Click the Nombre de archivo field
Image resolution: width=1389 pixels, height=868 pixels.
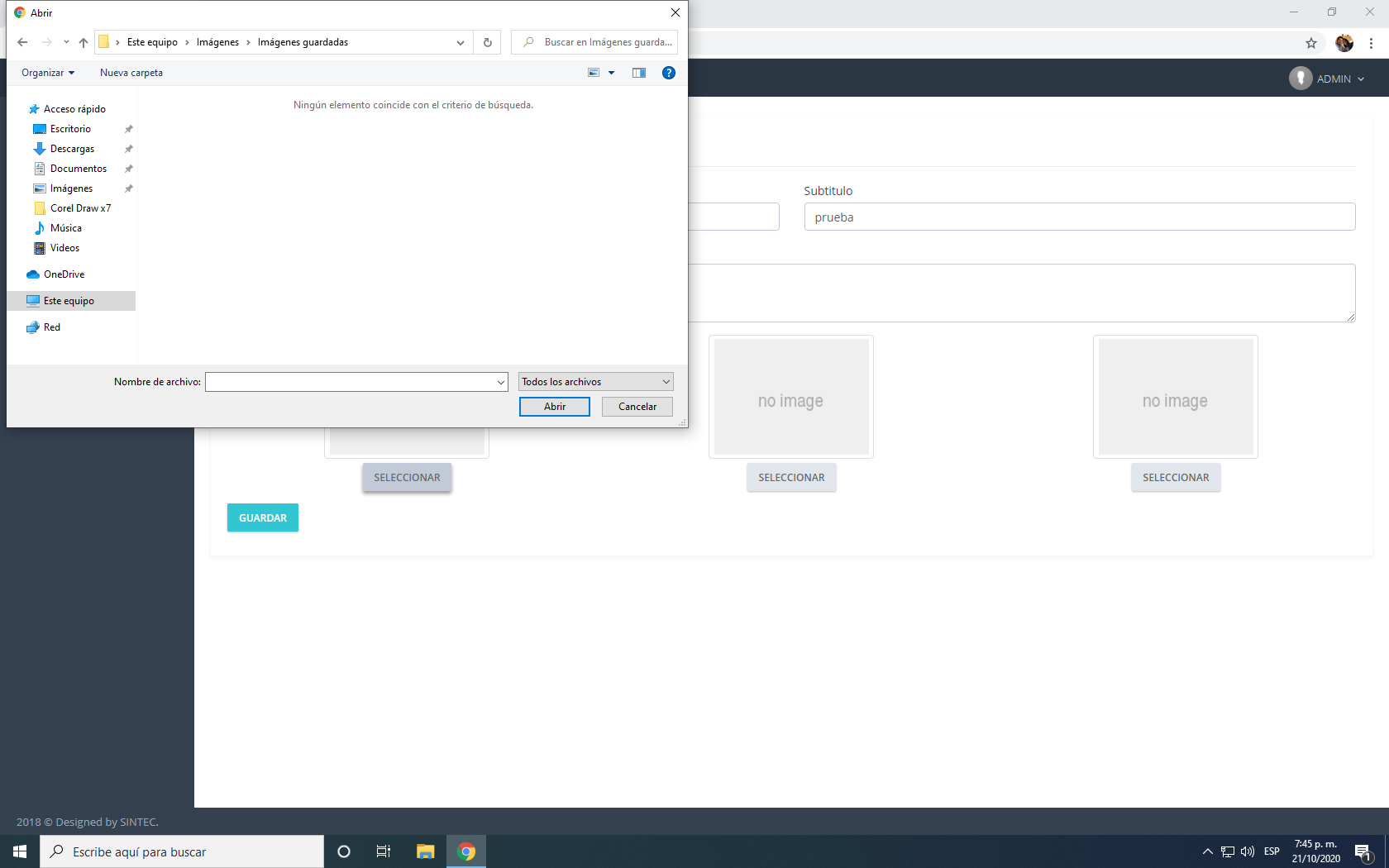[x=350, y=382]
